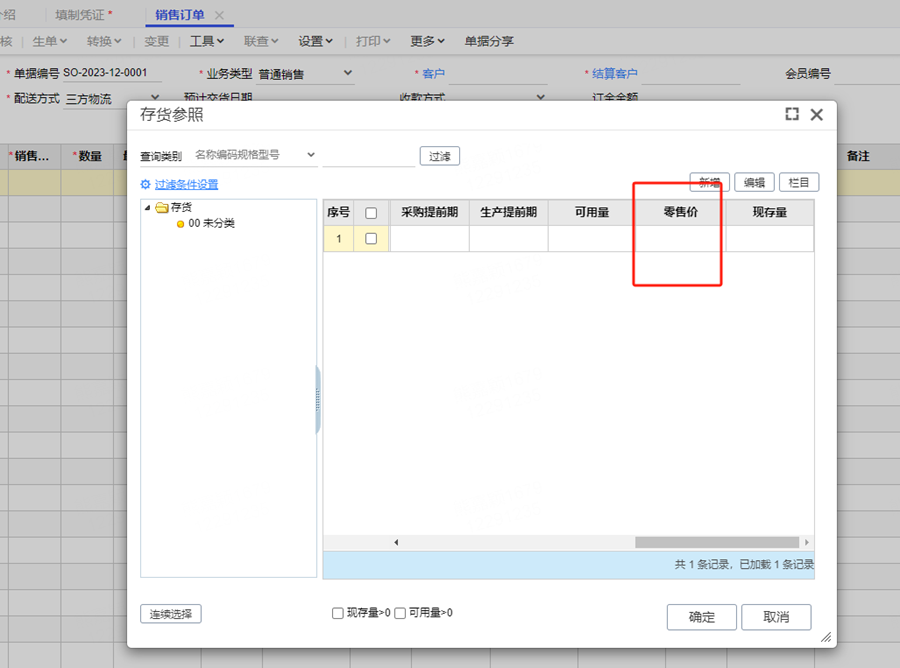Click the 备注 column header in order grid
Image resolution: width=900 pixels, height=668 pixels.
coord(858,156)
